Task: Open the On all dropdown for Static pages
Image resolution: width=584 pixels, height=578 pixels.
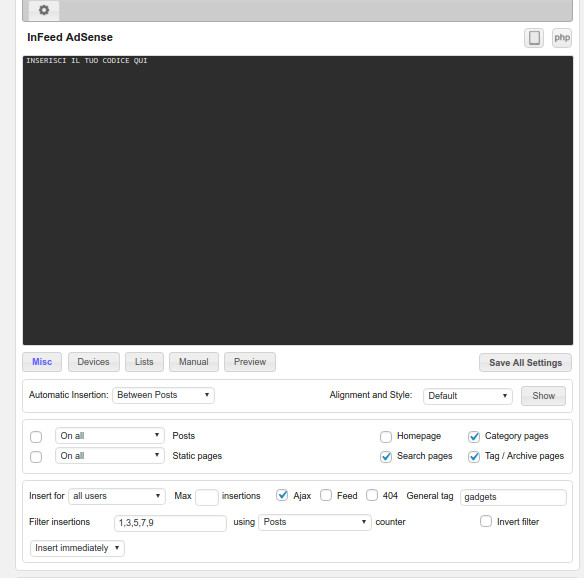Action: [x=110, y=456]
